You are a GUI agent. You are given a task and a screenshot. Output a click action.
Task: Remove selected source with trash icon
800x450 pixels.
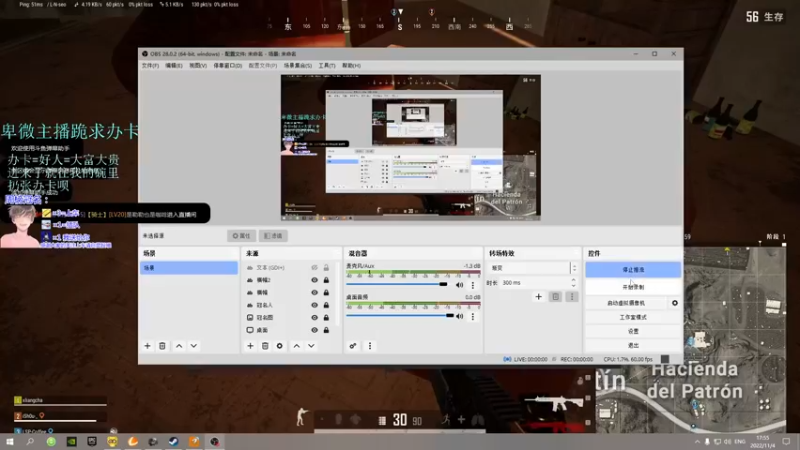pyautogui.click(x=265, y=346)
